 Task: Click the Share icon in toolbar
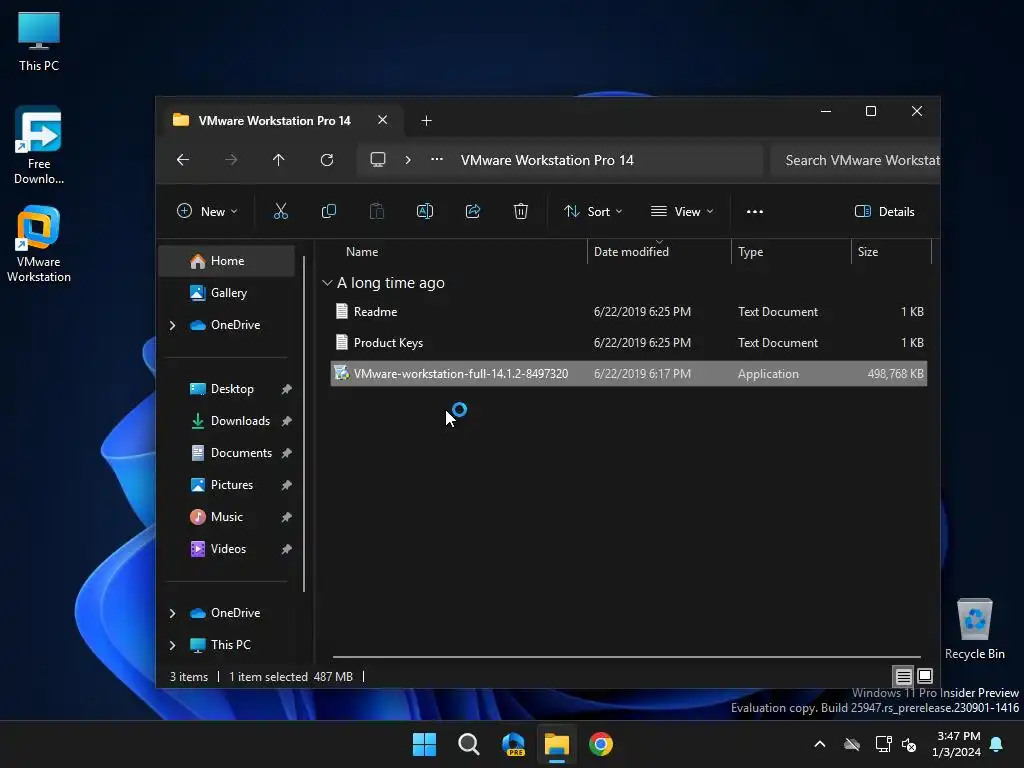point(473,212)
